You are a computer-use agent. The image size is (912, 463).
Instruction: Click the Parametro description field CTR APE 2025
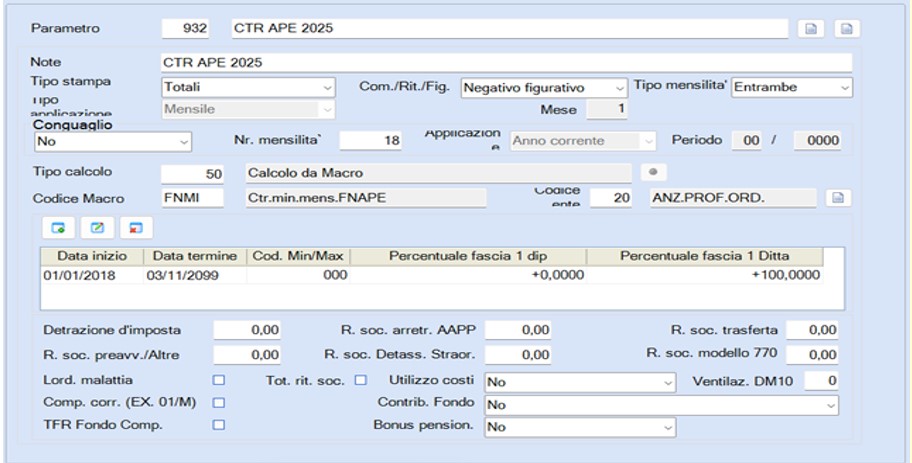(x=510, y=29)
